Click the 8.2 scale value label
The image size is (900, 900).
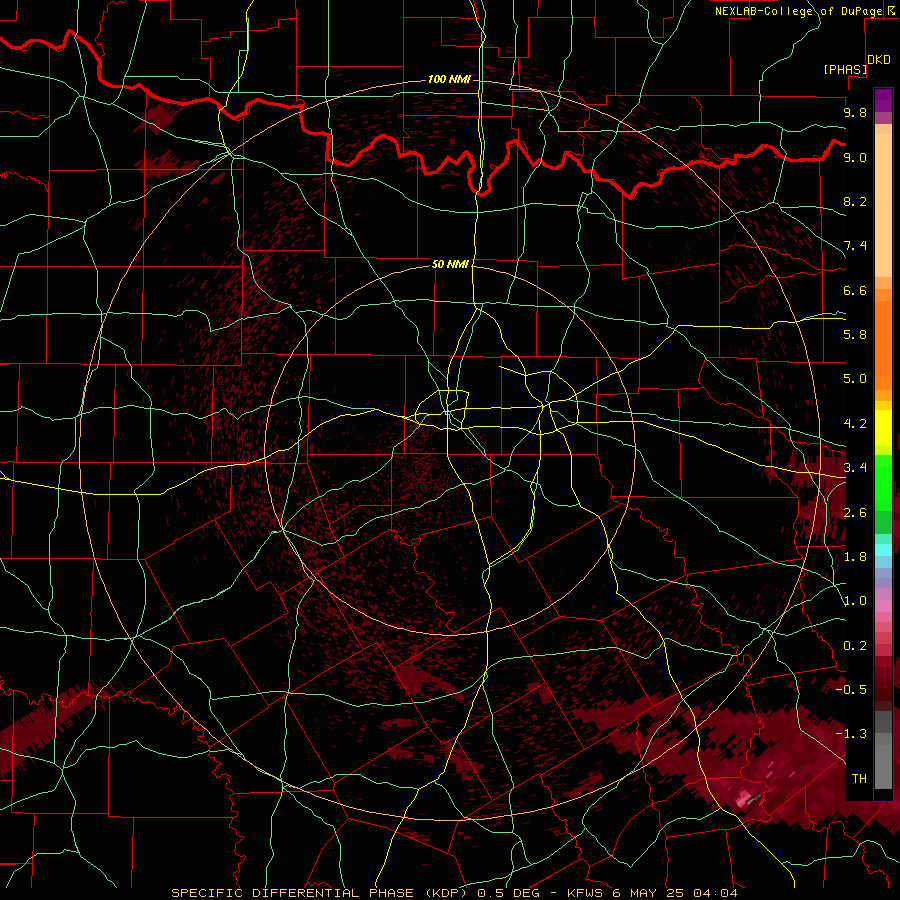pos(855,201)
